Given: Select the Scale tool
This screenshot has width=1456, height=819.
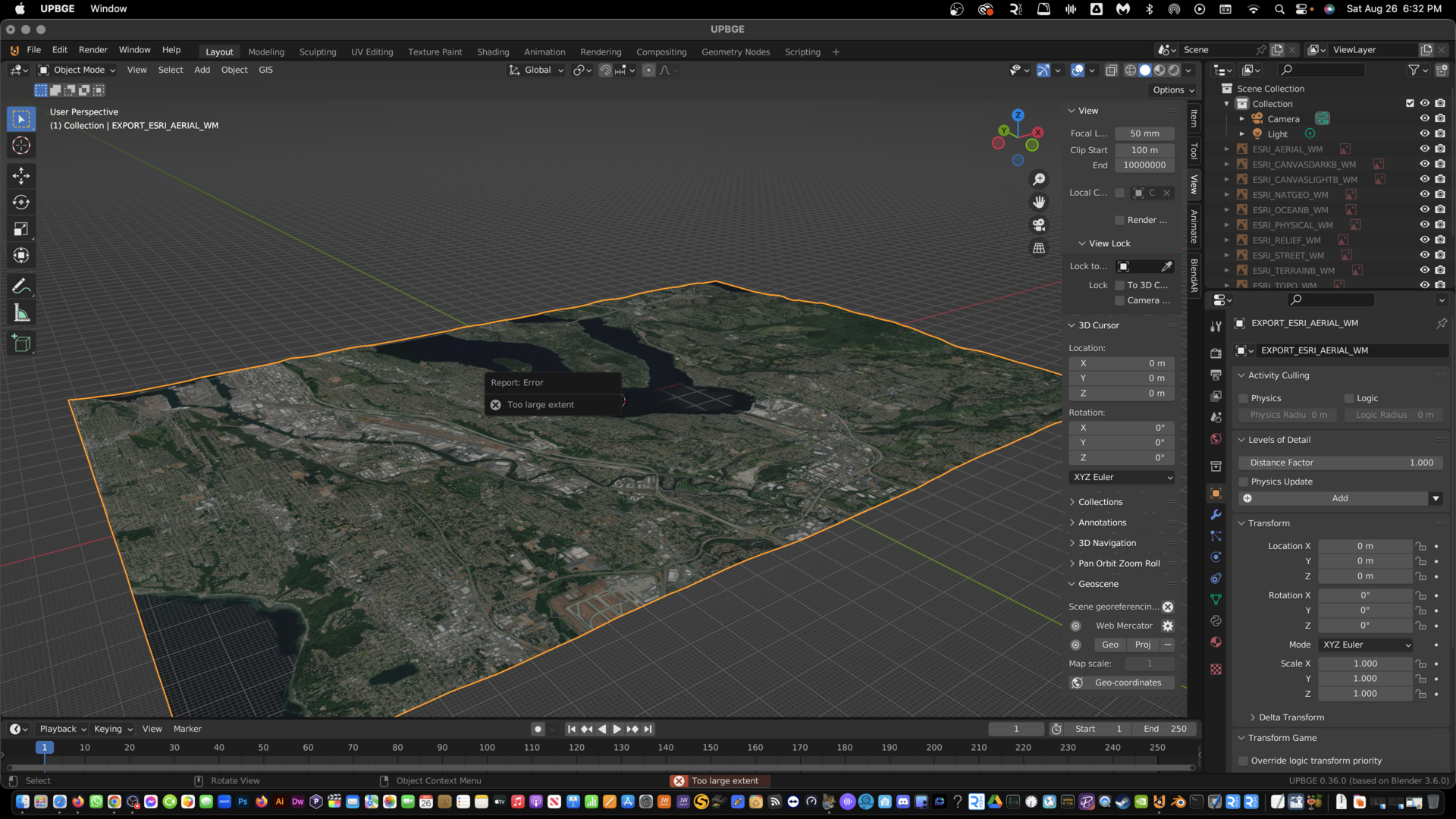Looking at the screenshot, I should click(x=21, y=229).
